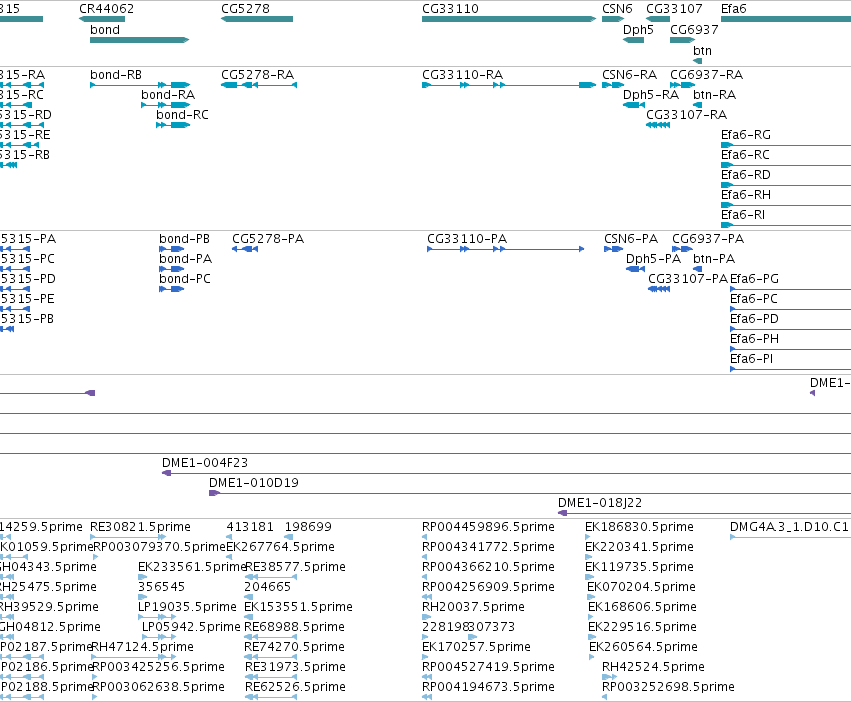This screenshot has height=702, width=851.
Task: Select transcript Efa6-RH
Action: (786, 205)
